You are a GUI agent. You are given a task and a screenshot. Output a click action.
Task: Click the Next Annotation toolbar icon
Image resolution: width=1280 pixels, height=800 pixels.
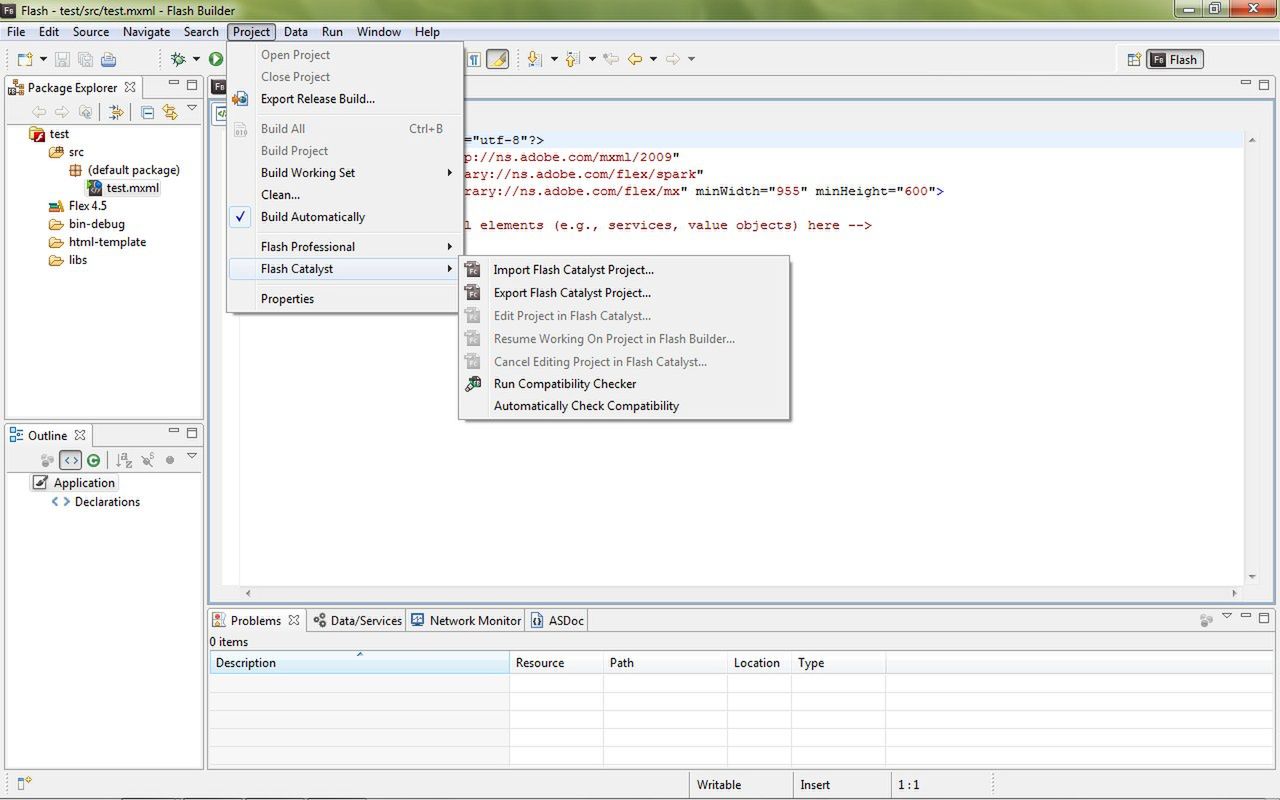tap(535, 59)
